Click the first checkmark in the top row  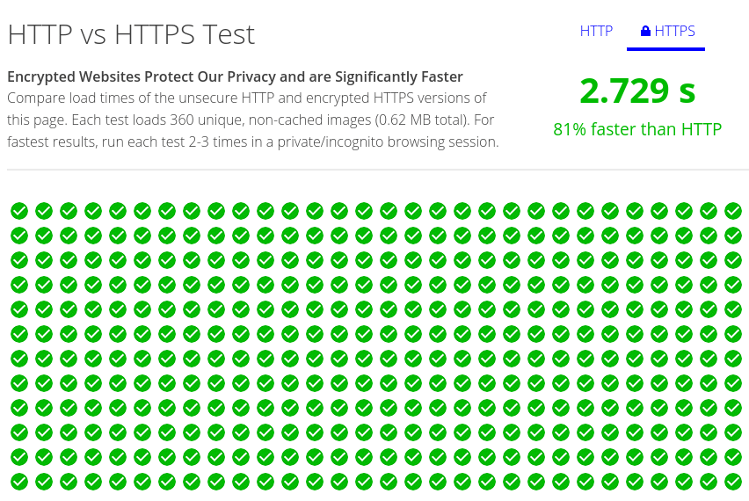(19, 211)
